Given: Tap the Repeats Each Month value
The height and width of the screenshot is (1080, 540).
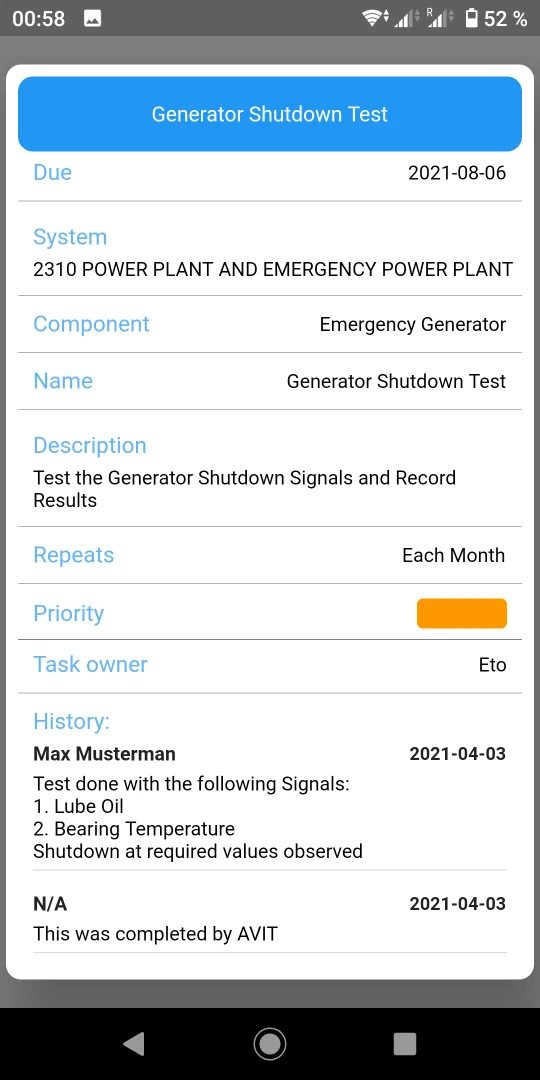Looking at the screenshot, I should (x=453, y=555).
